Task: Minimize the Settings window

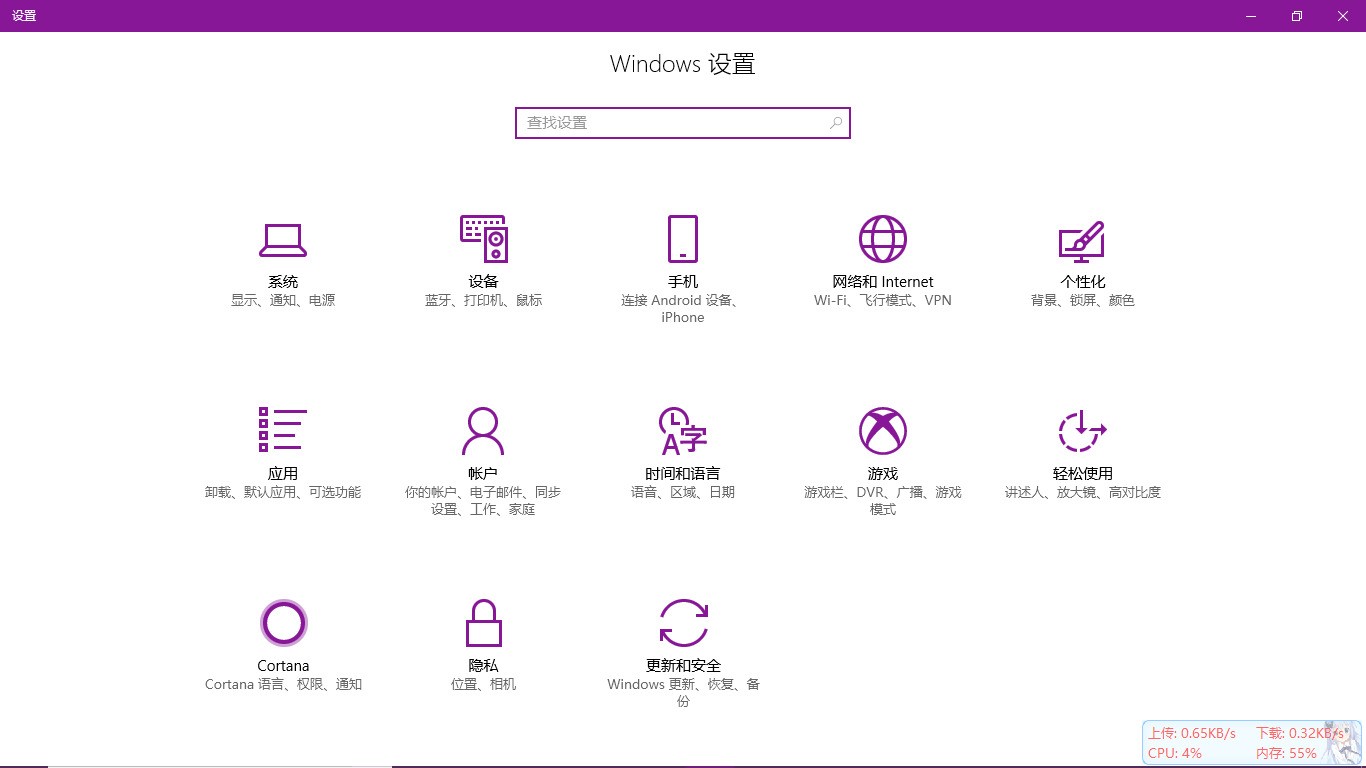Action: pos(1251,16)
